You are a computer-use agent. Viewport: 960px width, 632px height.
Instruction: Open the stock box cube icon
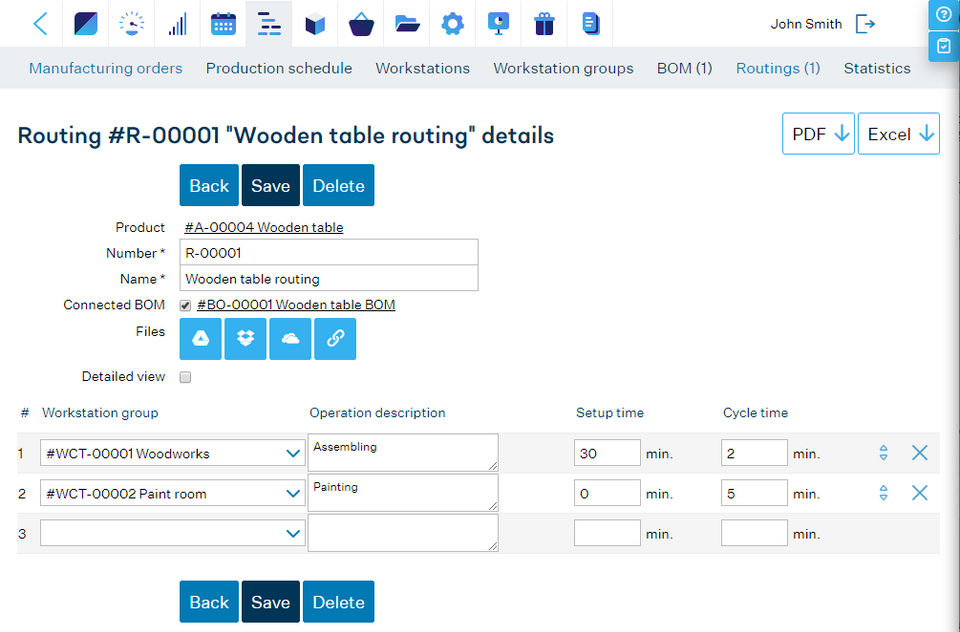[x=315, y=24]
